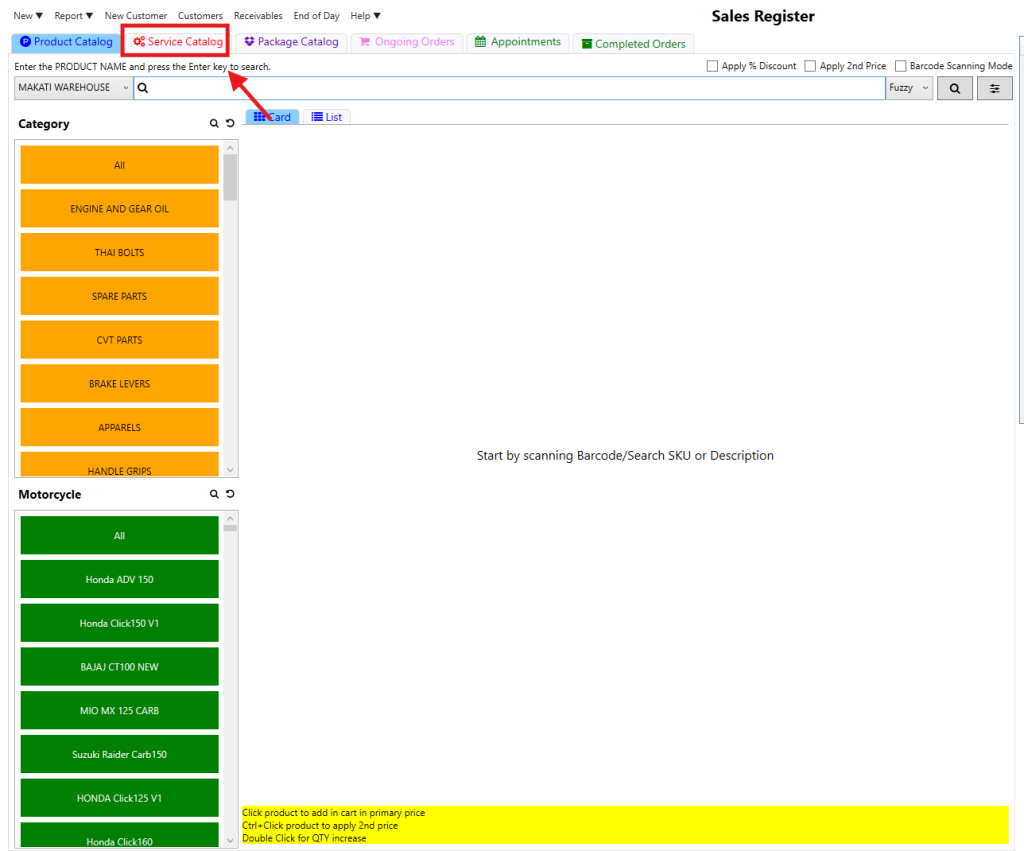Filter by Honda ADV 150 motorcycle
Image resolution: width=1024 pixels, height=851 pixels.
119,579
